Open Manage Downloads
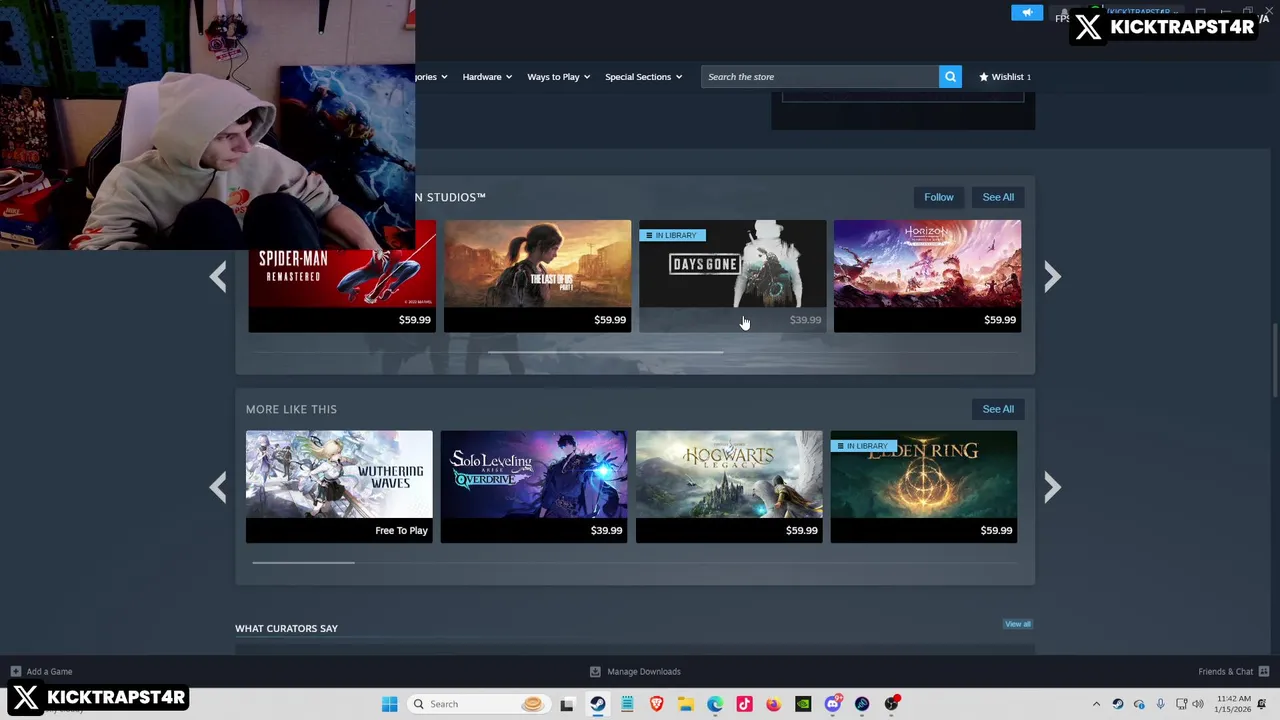1280x720 pixels. [643, 671]
